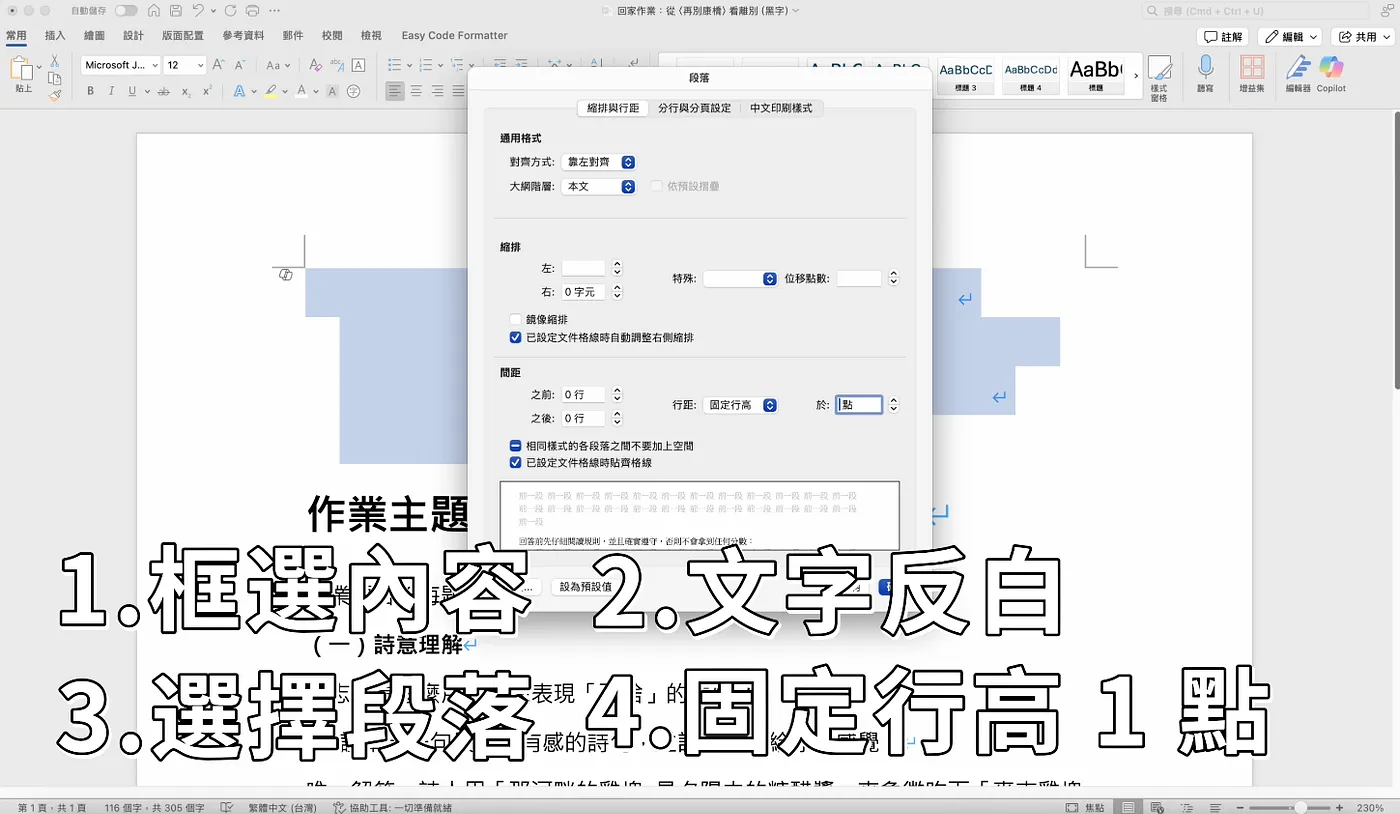Uncheck 已設定文件格線時自動調整右側縮排 checkbox
This screenshot has height=814, width=1400.
point(516,338)
